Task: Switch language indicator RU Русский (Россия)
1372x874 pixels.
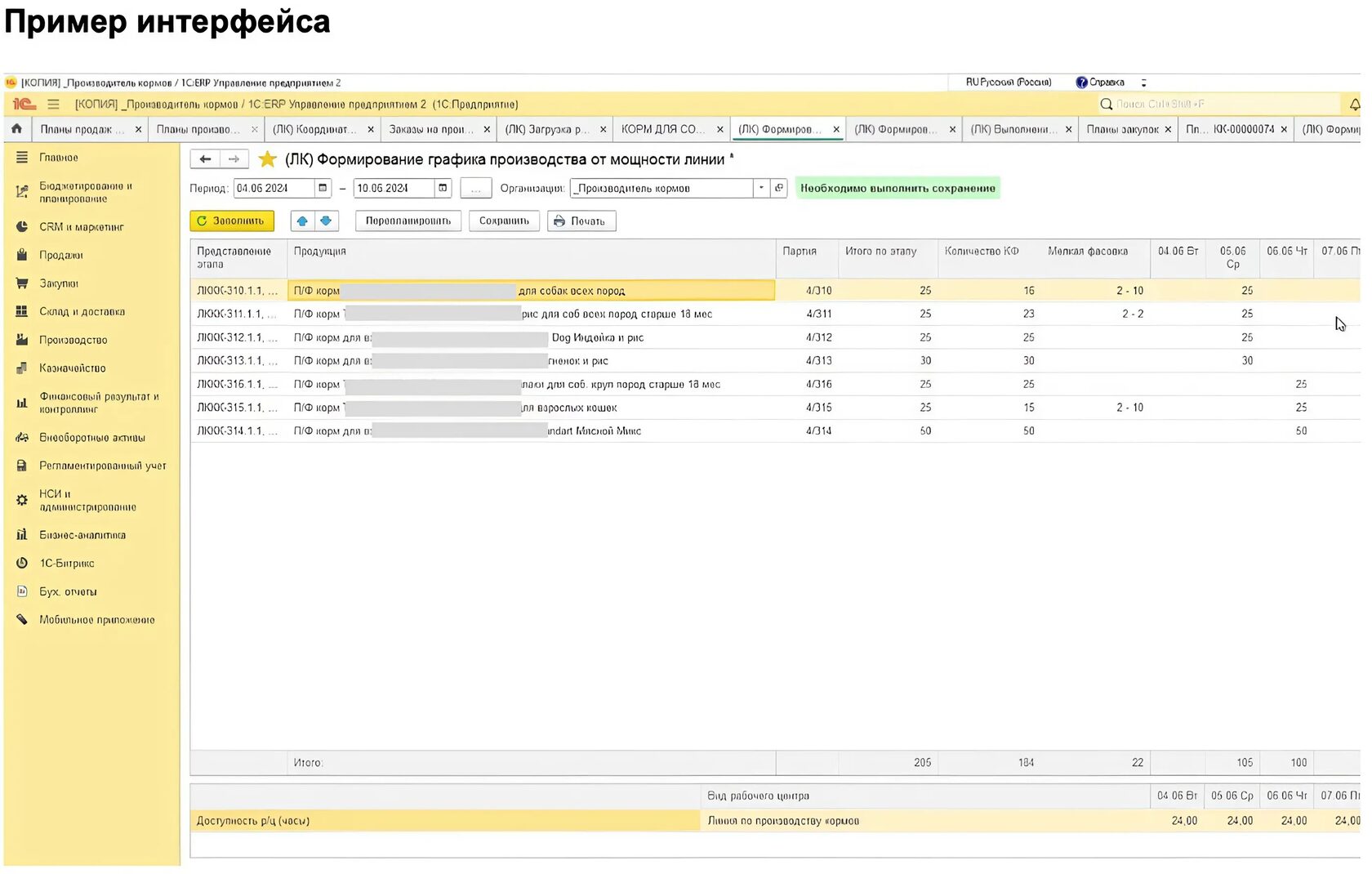Action: [x=1009, y=82]
